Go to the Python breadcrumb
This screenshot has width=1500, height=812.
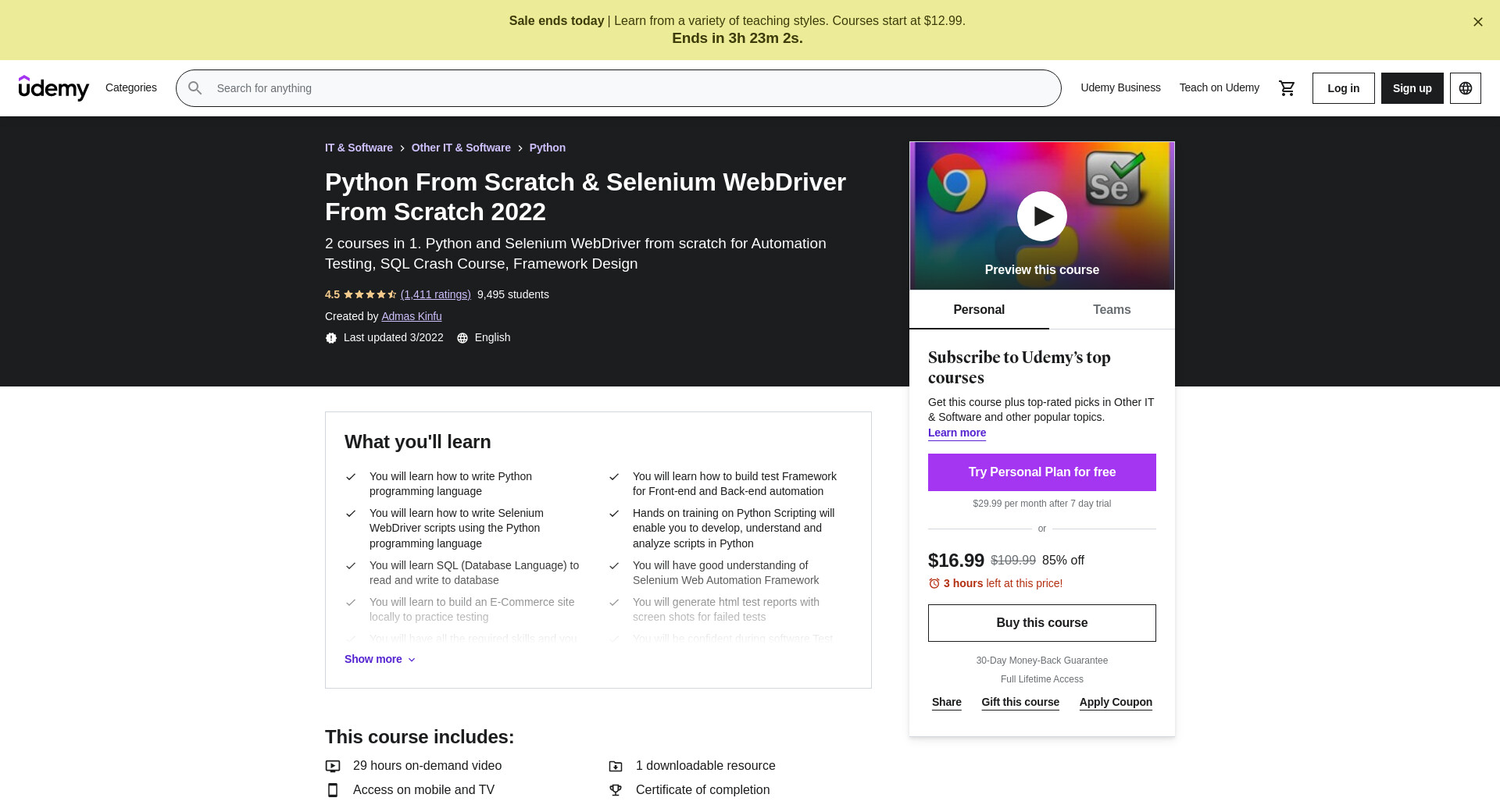547,148
